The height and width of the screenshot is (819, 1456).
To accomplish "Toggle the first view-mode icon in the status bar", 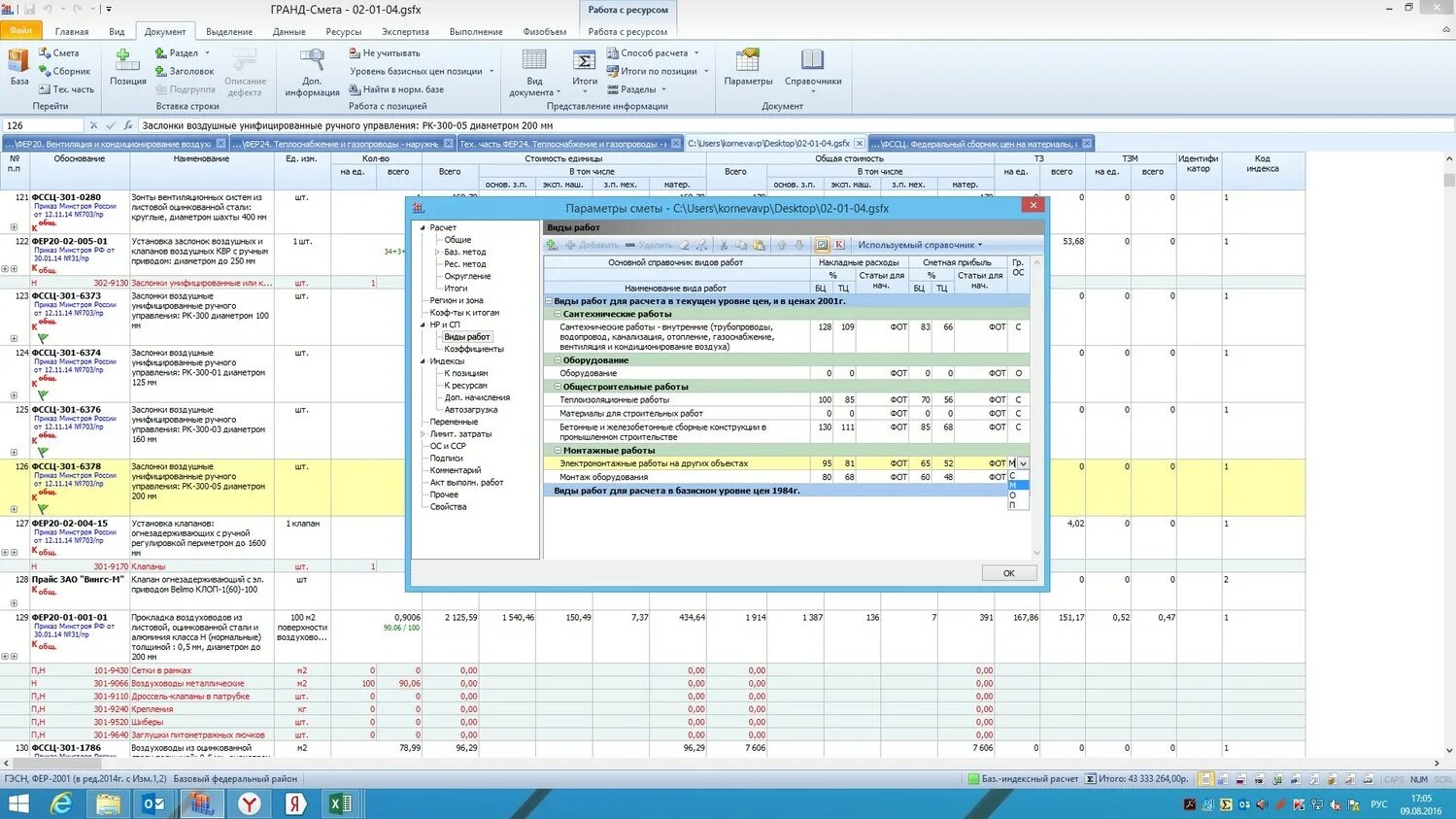I will [x=1205, y=778].
